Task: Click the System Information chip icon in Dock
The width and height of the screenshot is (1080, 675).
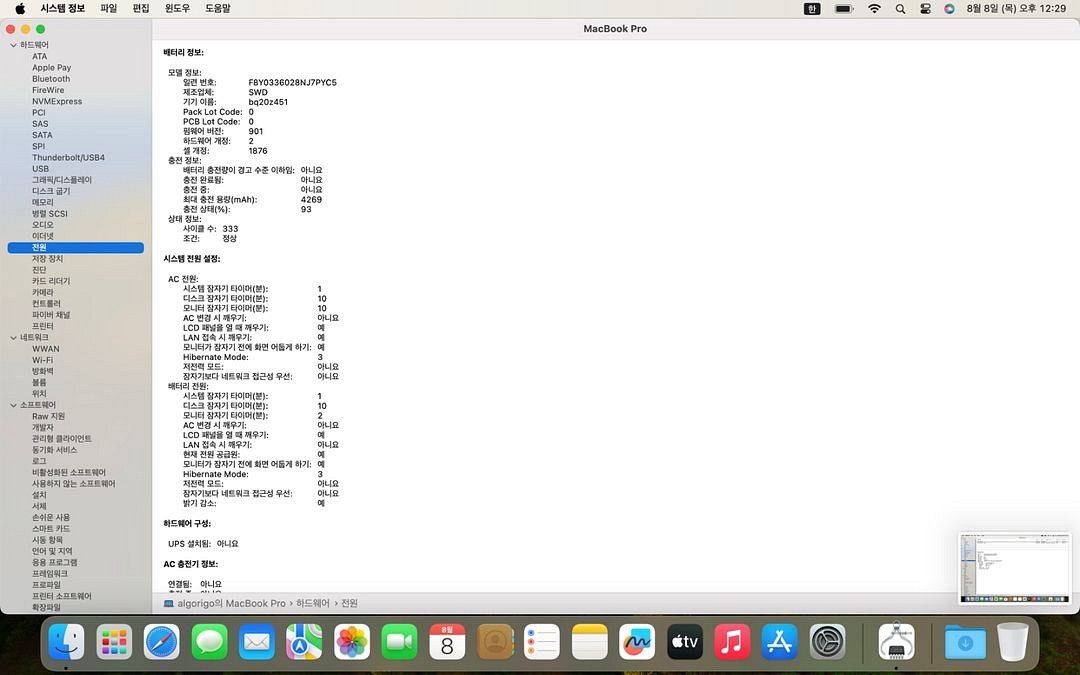Action: tap(897, 642)
